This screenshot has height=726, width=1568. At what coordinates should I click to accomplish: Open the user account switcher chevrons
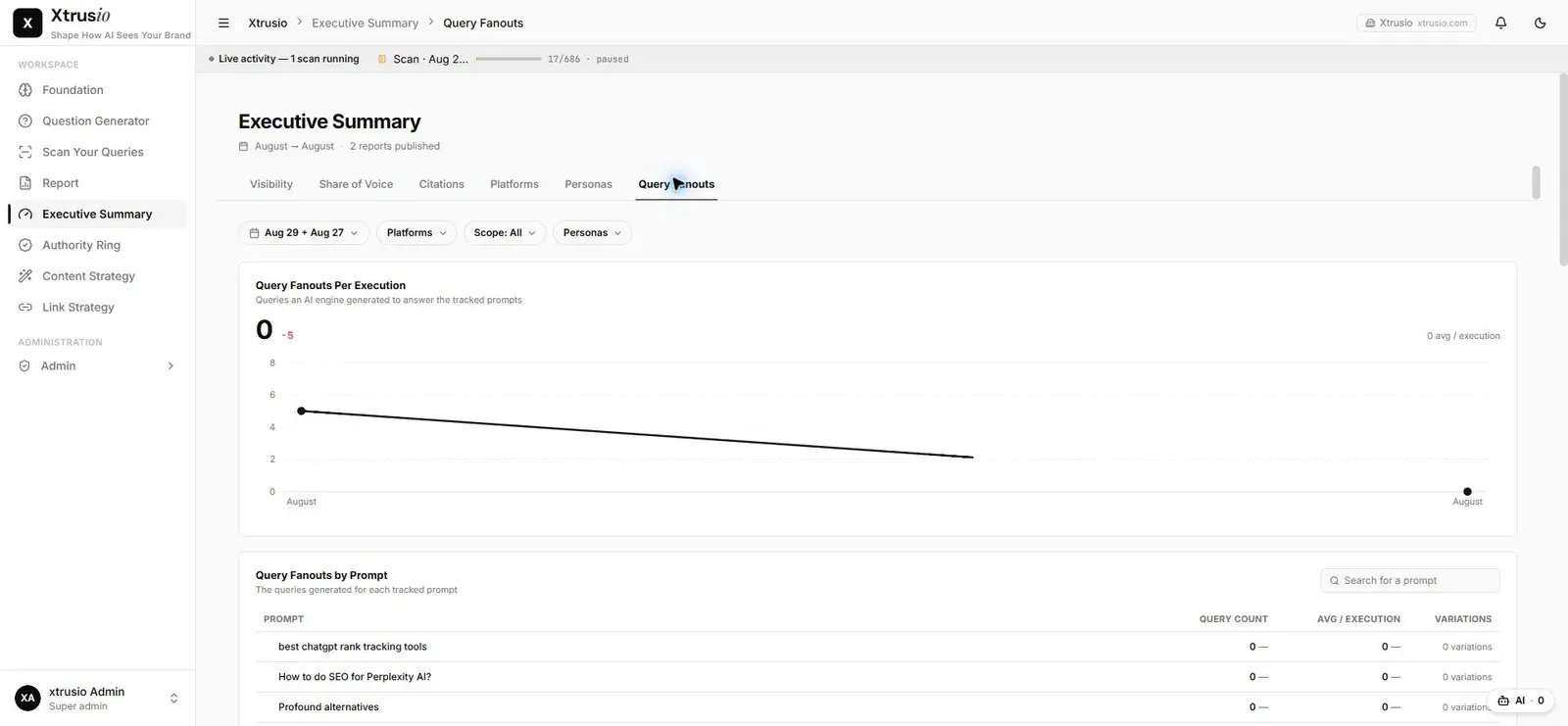[x=173, y=699]
